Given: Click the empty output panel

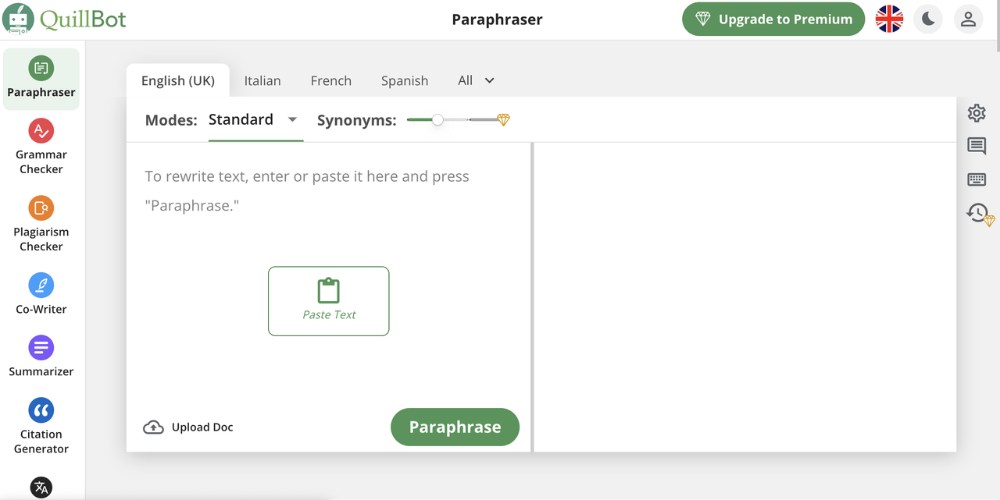Looking at the screenshot, I should 744,297.
